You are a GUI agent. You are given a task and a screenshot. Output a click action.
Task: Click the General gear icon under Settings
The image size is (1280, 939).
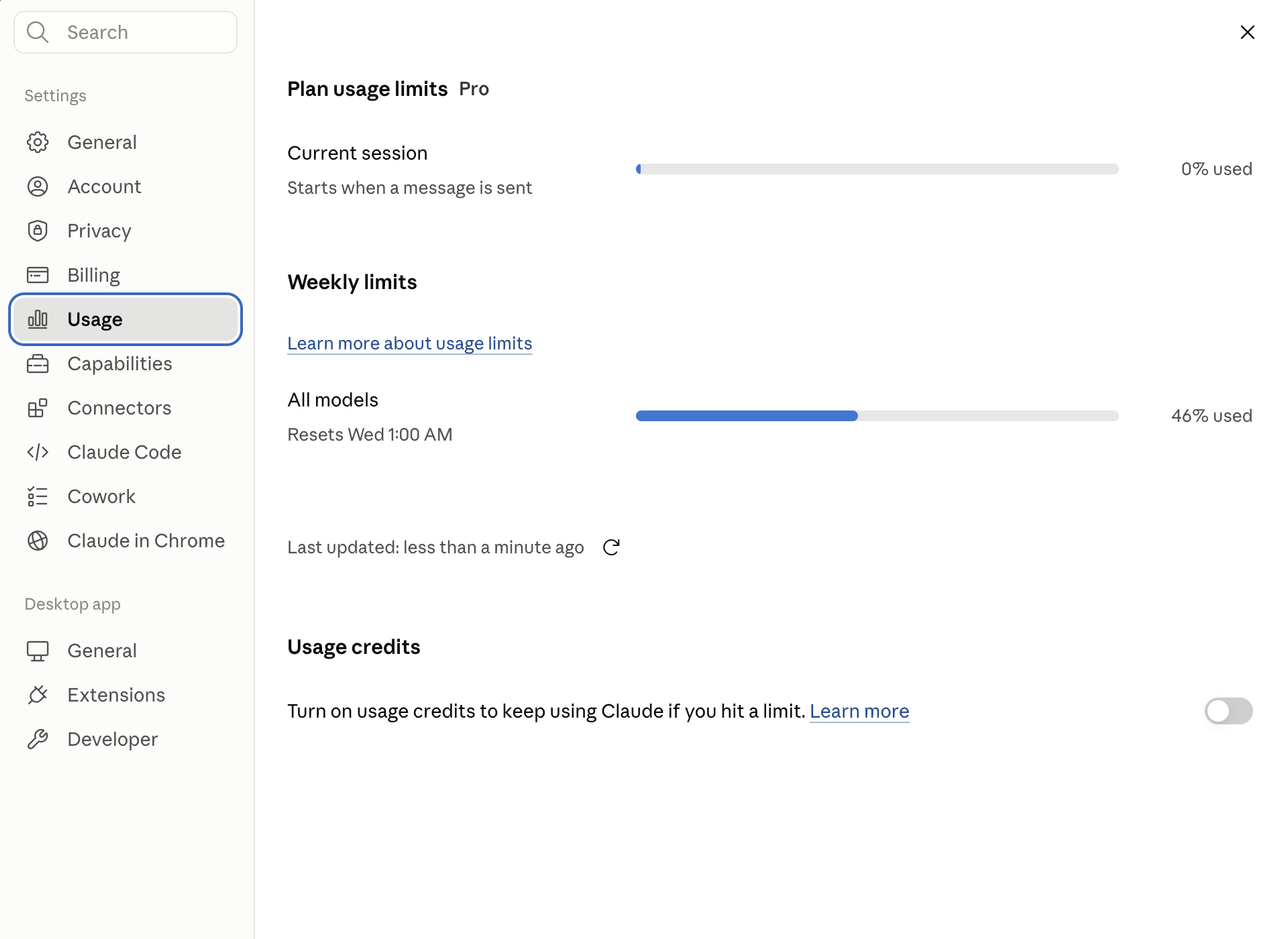click(x=38, y=142)
